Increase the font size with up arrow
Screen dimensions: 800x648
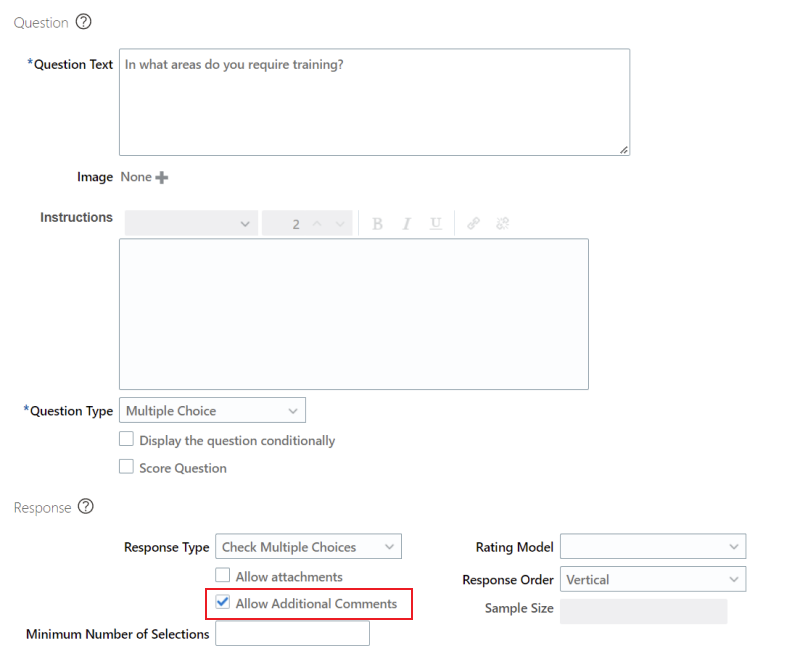[x=317, y=224]
